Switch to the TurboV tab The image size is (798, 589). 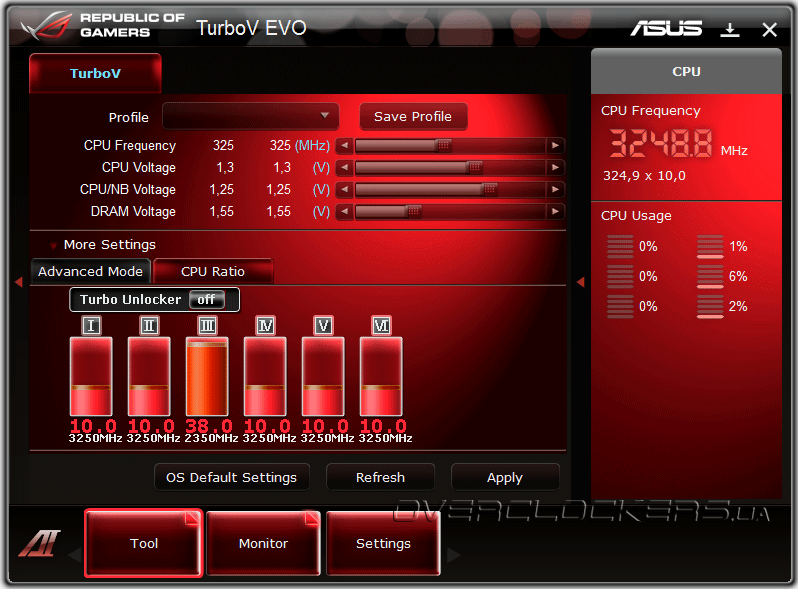point(96,73)
